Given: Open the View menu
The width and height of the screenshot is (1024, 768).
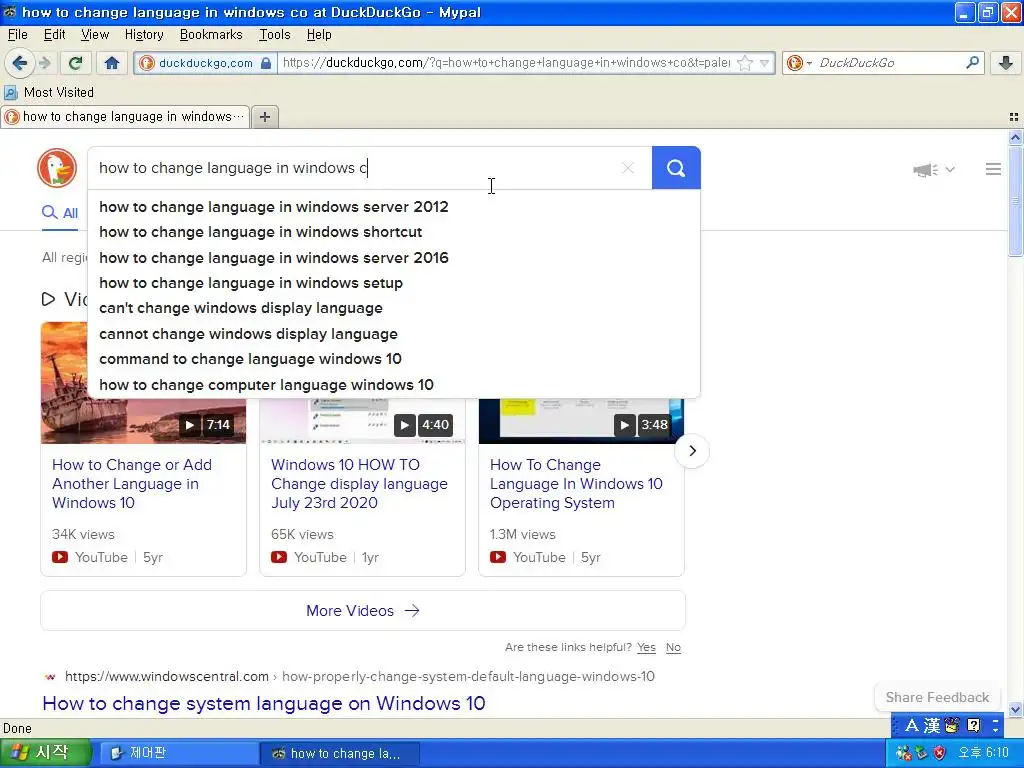Looking at the screenshot, I should 95,35.
